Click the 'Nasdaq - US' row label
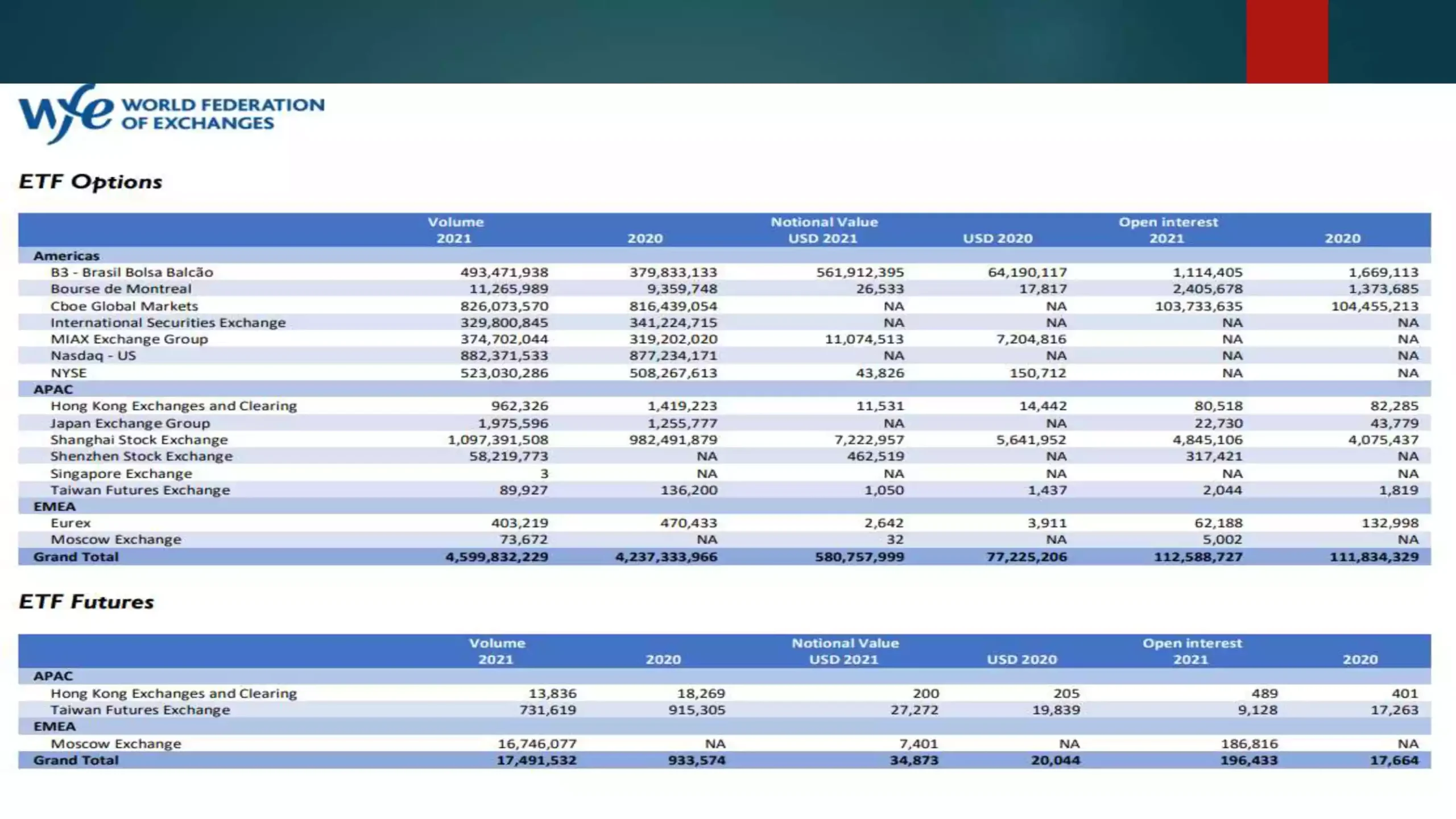1456x819 pixels. [93, 356]
